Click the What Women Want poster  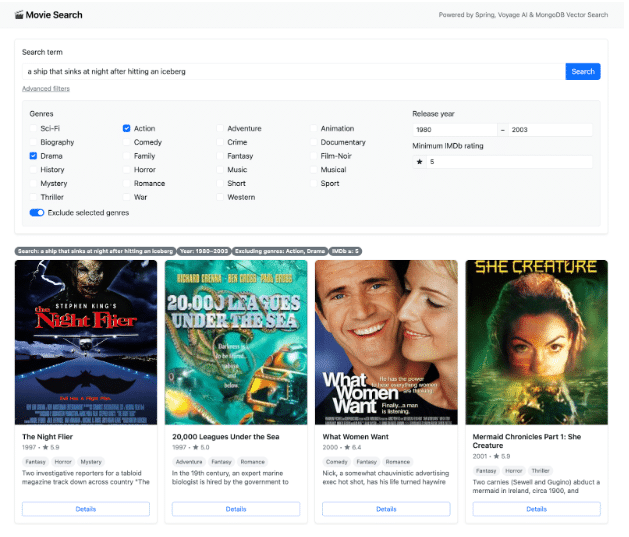tap(386, 342)
